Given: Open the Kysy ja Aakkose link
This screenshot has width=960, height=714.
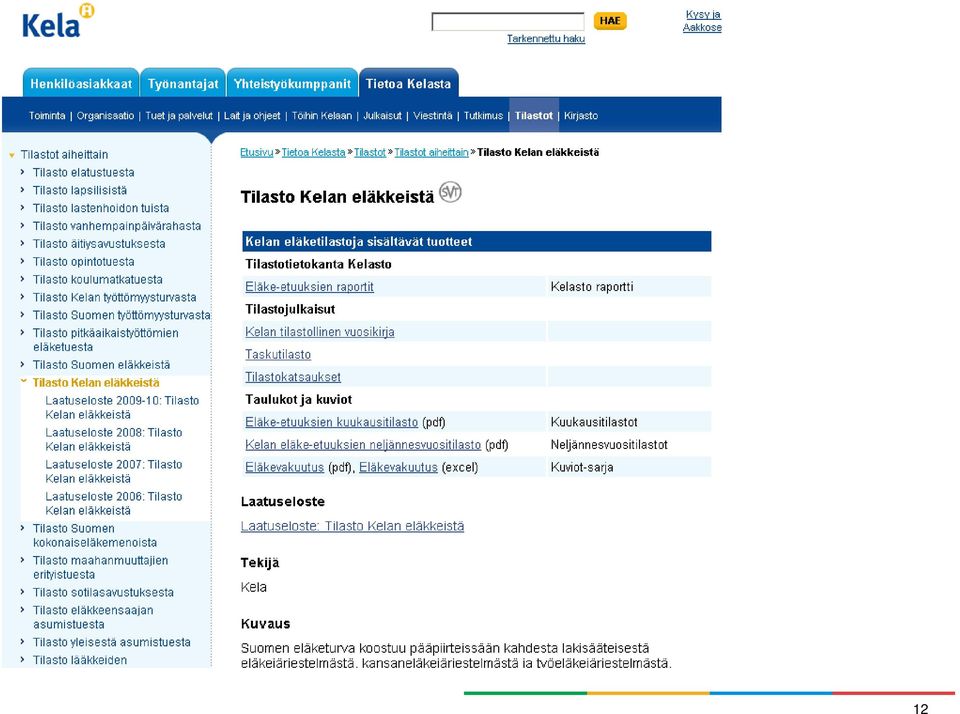Looking at the screenshot, I should (702, 21).
